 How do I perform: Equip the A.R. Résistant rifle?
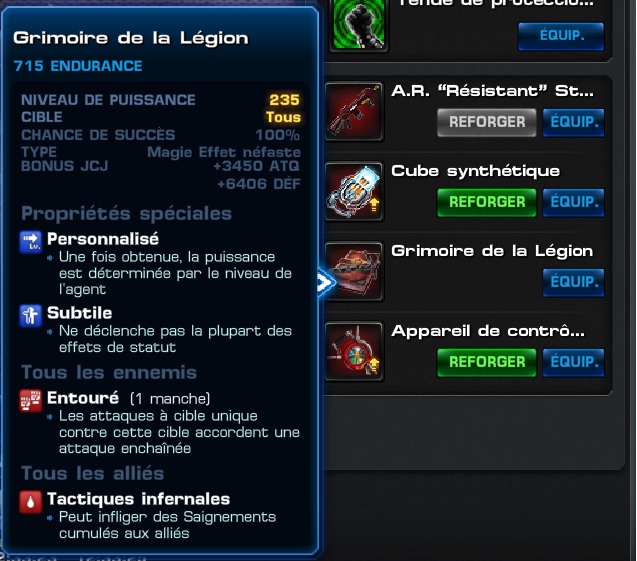[x=573, y=122]
